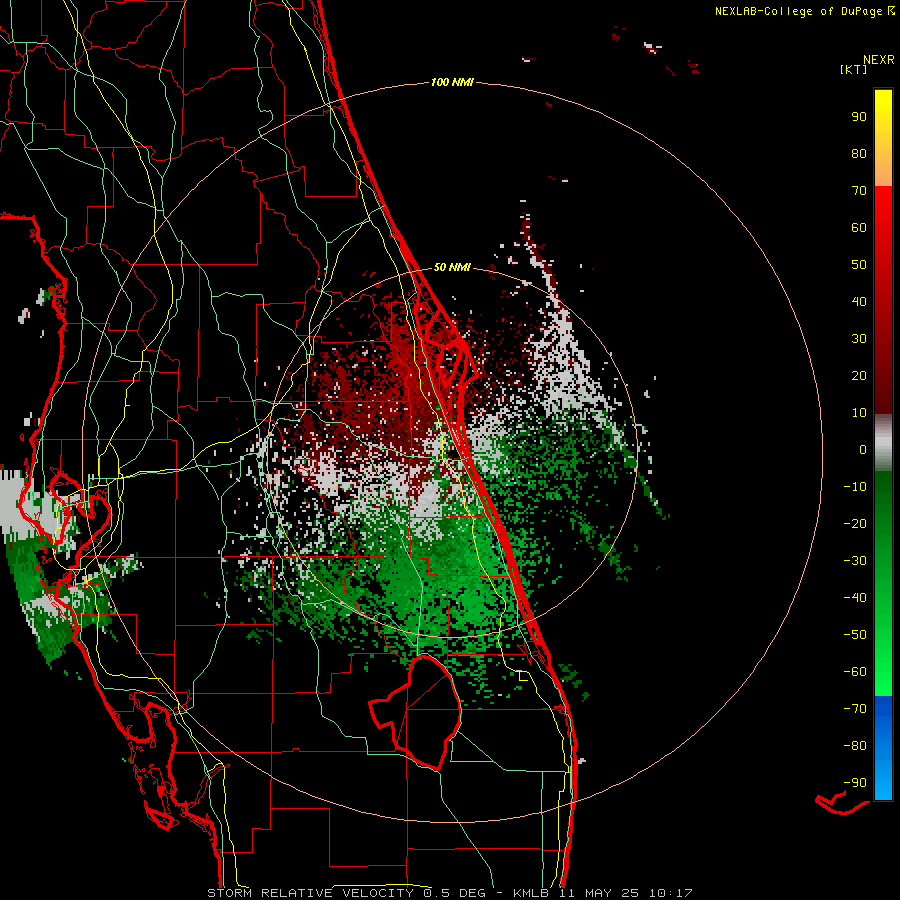
Task: Click the [KT] units label above the color scale
Action: tap(854, 69)
